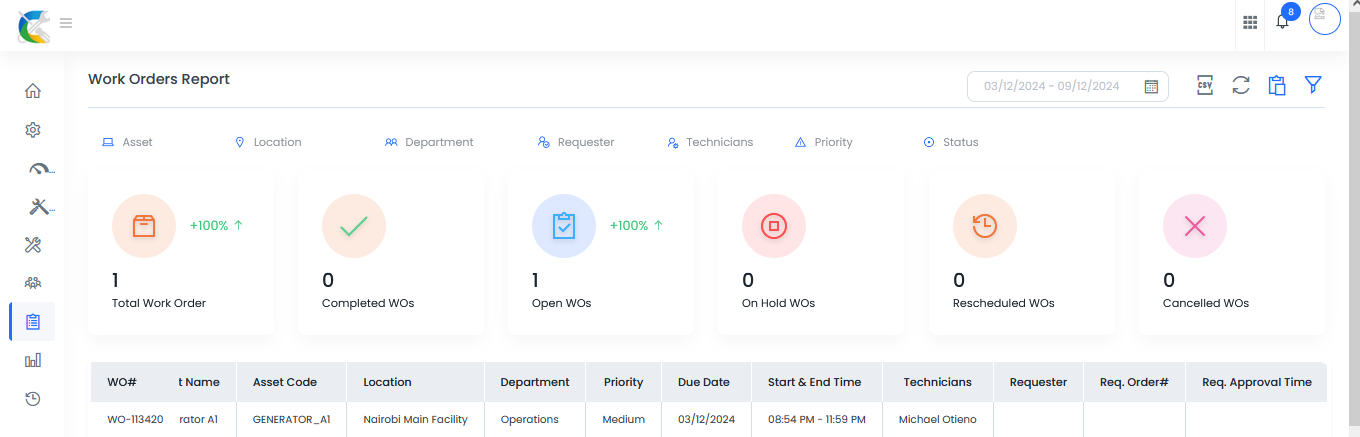Click the Total Work Order card box icon
Screen dimensions: 1360x437
tap(144, 226)
